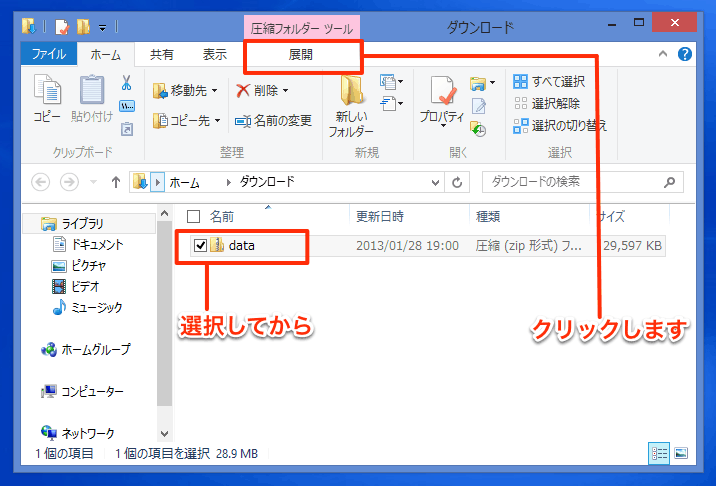Click the Select All (すべて選択) button
Screen dimensions: 716x486
[x=549, y=82]
